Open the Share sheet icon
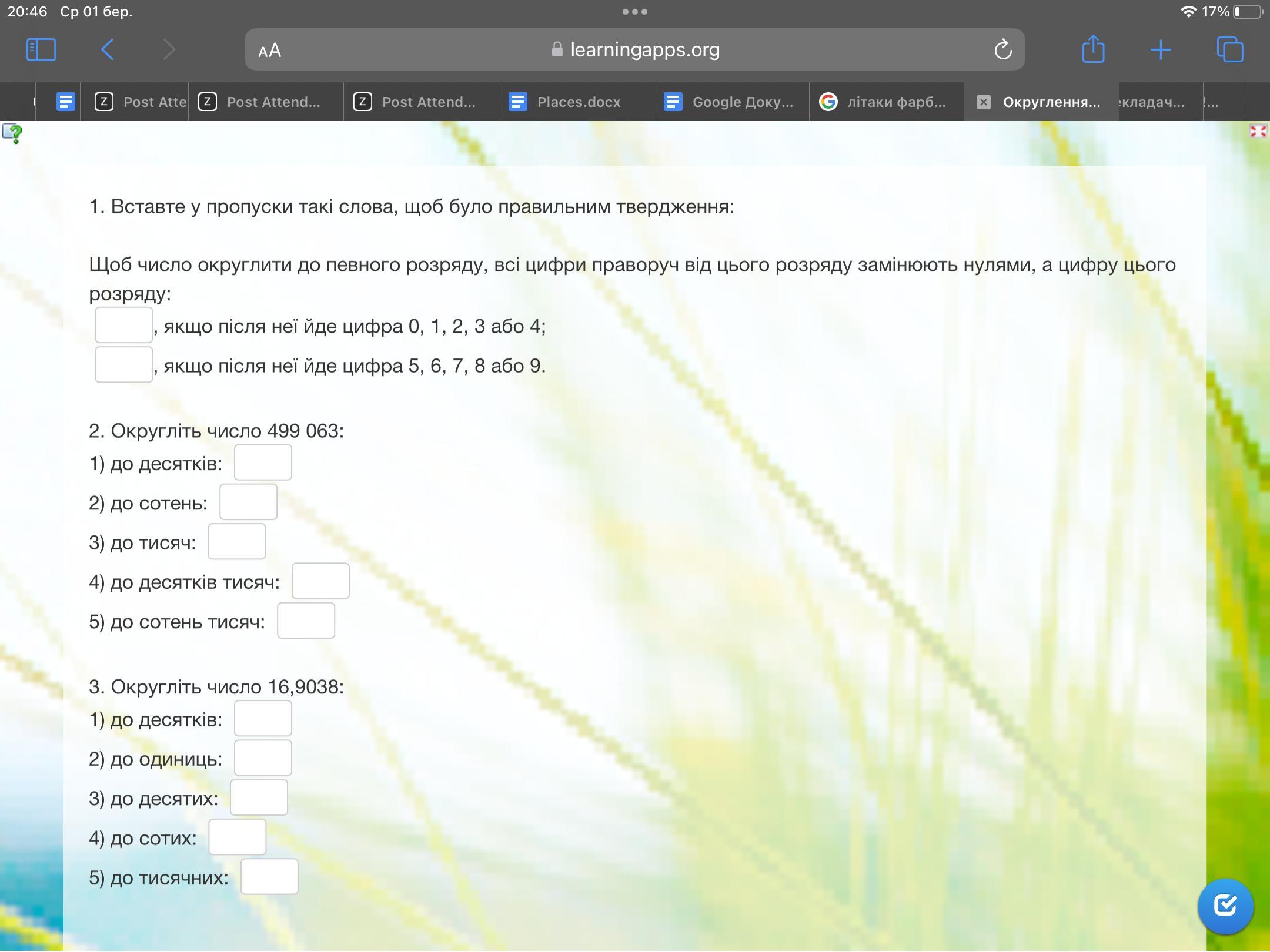The width and height of the screenshot is (1270, 952). pyautogui.click(x=1093, y=49)
